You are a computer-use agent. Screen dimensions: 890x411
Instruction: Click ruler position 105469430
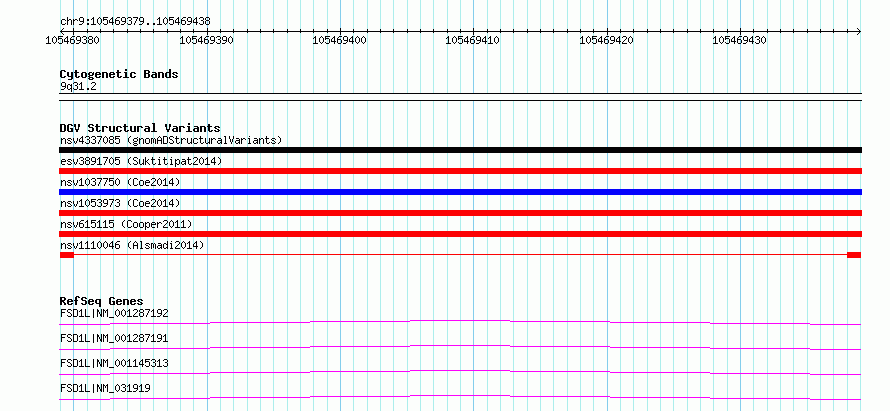pyautogui.click(x=740, y=40)
